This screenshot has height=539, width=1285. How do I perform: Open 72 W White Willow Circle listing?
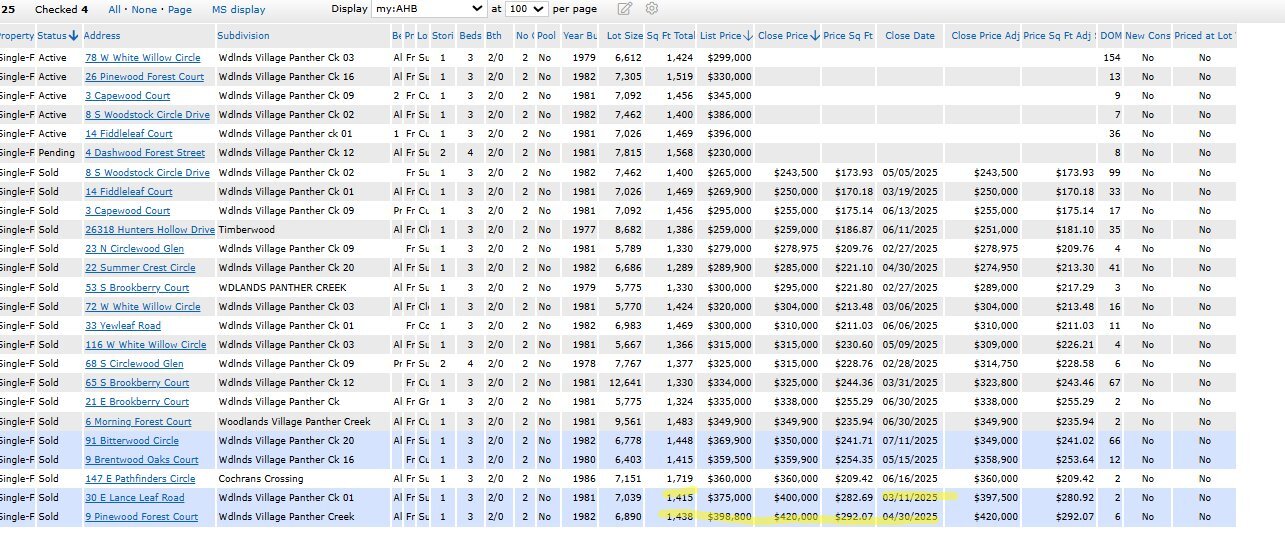coord(142,307)
